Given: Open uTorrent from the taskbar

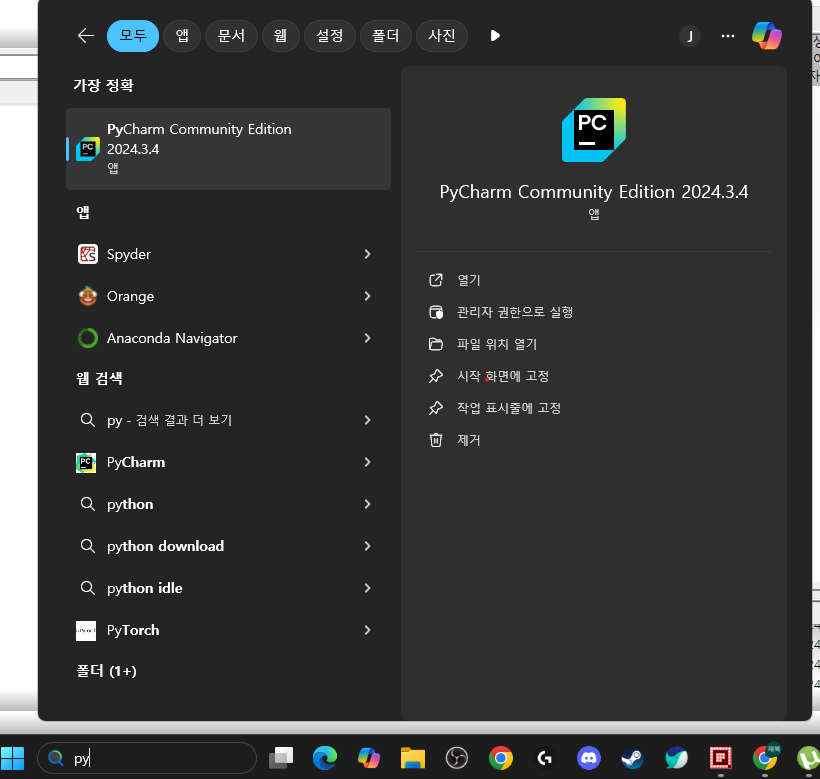Looking at the screenshot, I should pos(808,758).
